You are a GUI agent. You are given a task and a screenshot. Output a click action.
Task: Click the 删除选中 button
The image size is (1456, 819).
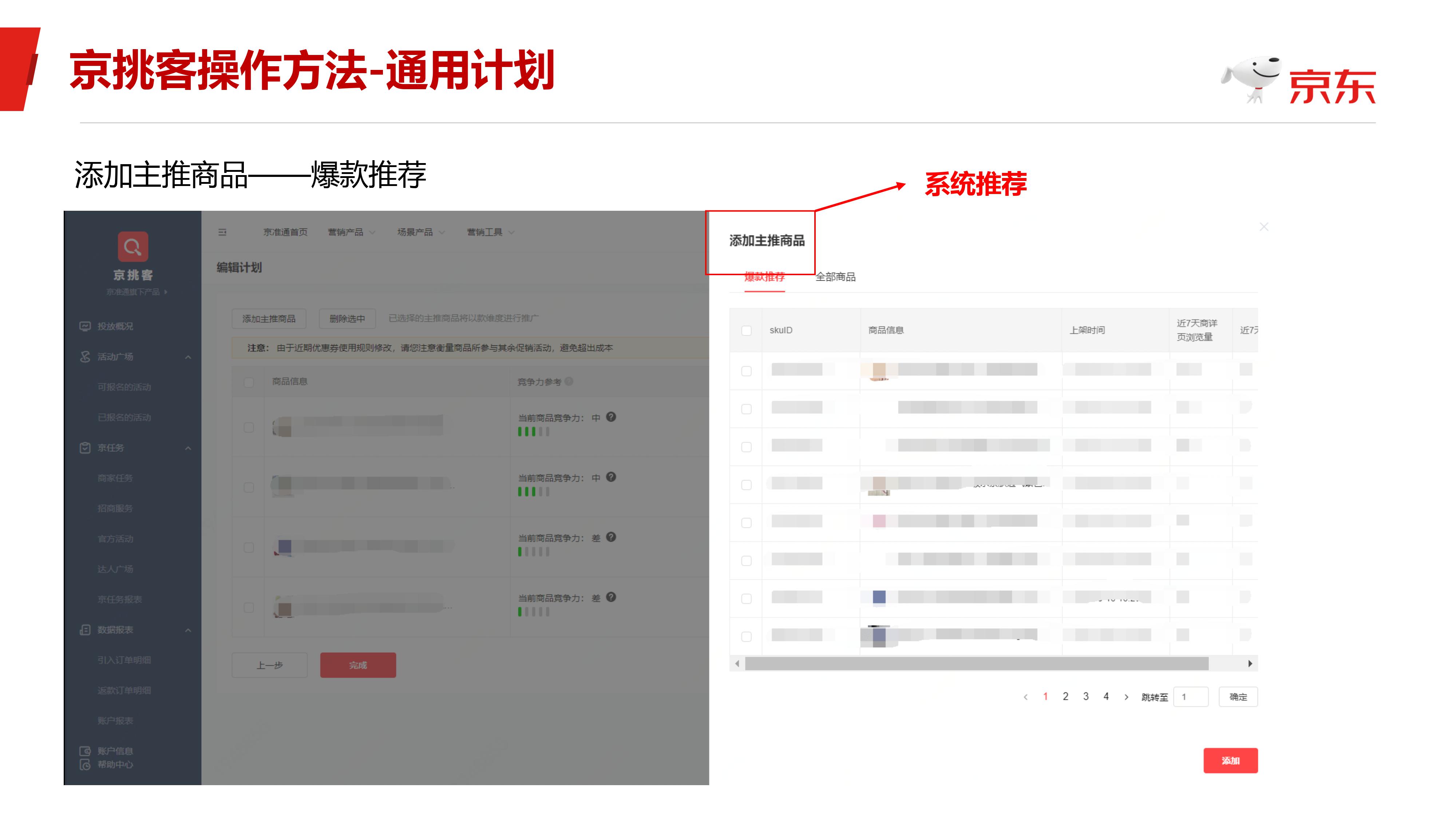(348, 319)
